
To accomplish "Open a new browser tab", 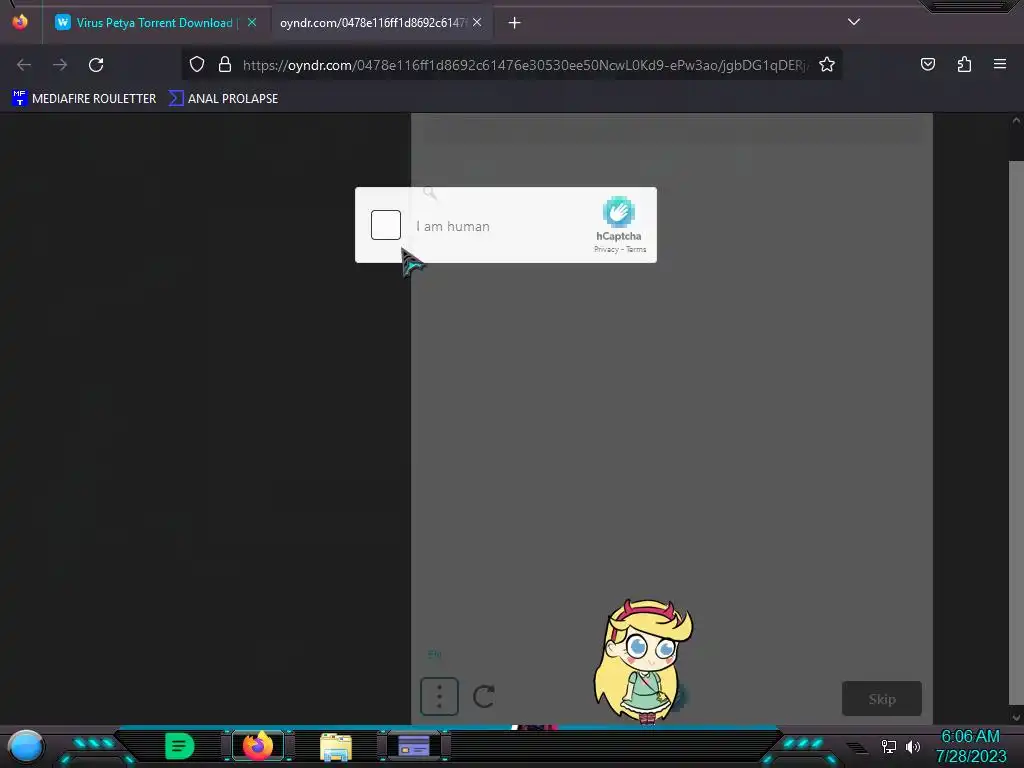I will click(515, 23).
